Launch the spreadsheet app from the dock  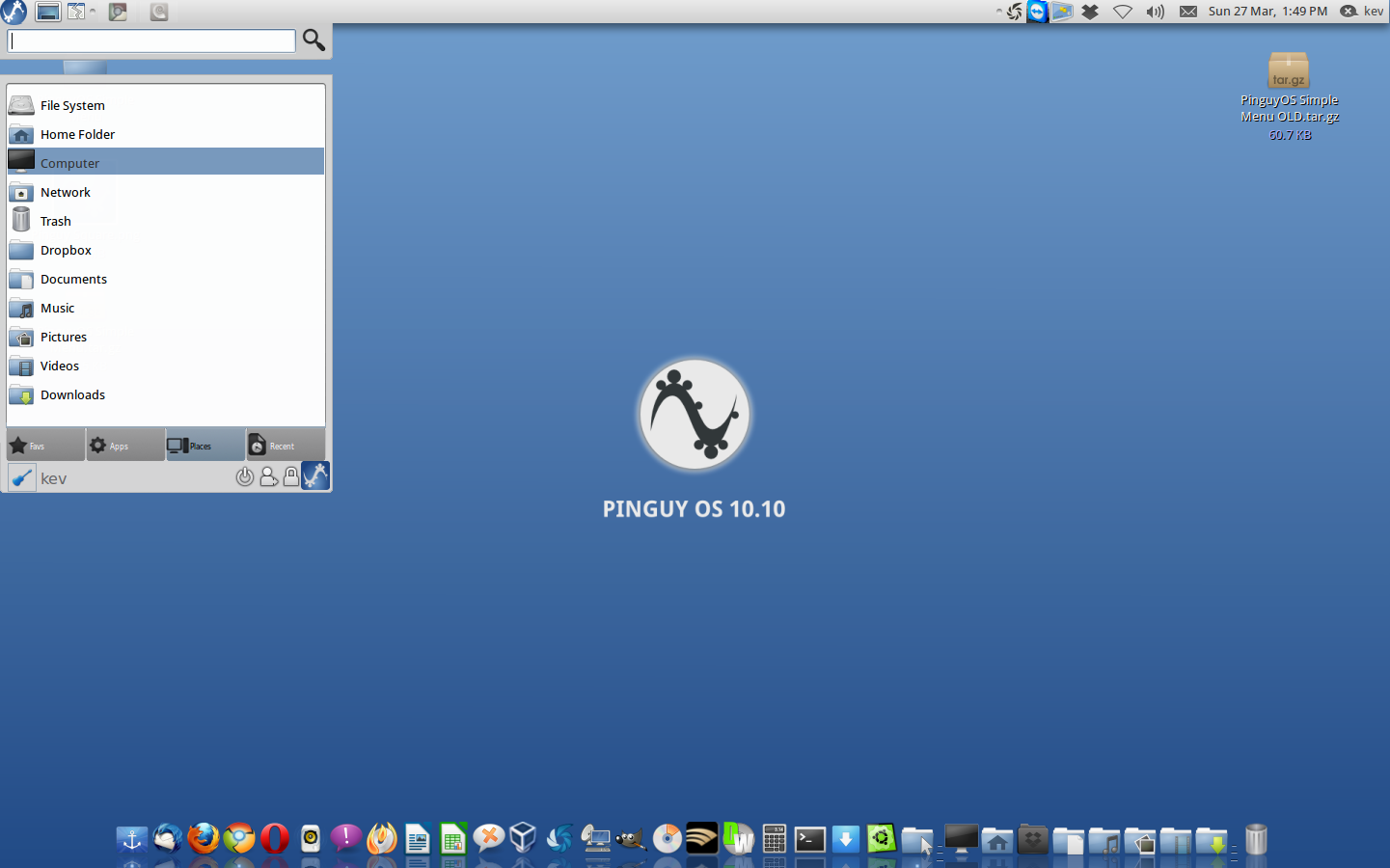tap(453, 839)
